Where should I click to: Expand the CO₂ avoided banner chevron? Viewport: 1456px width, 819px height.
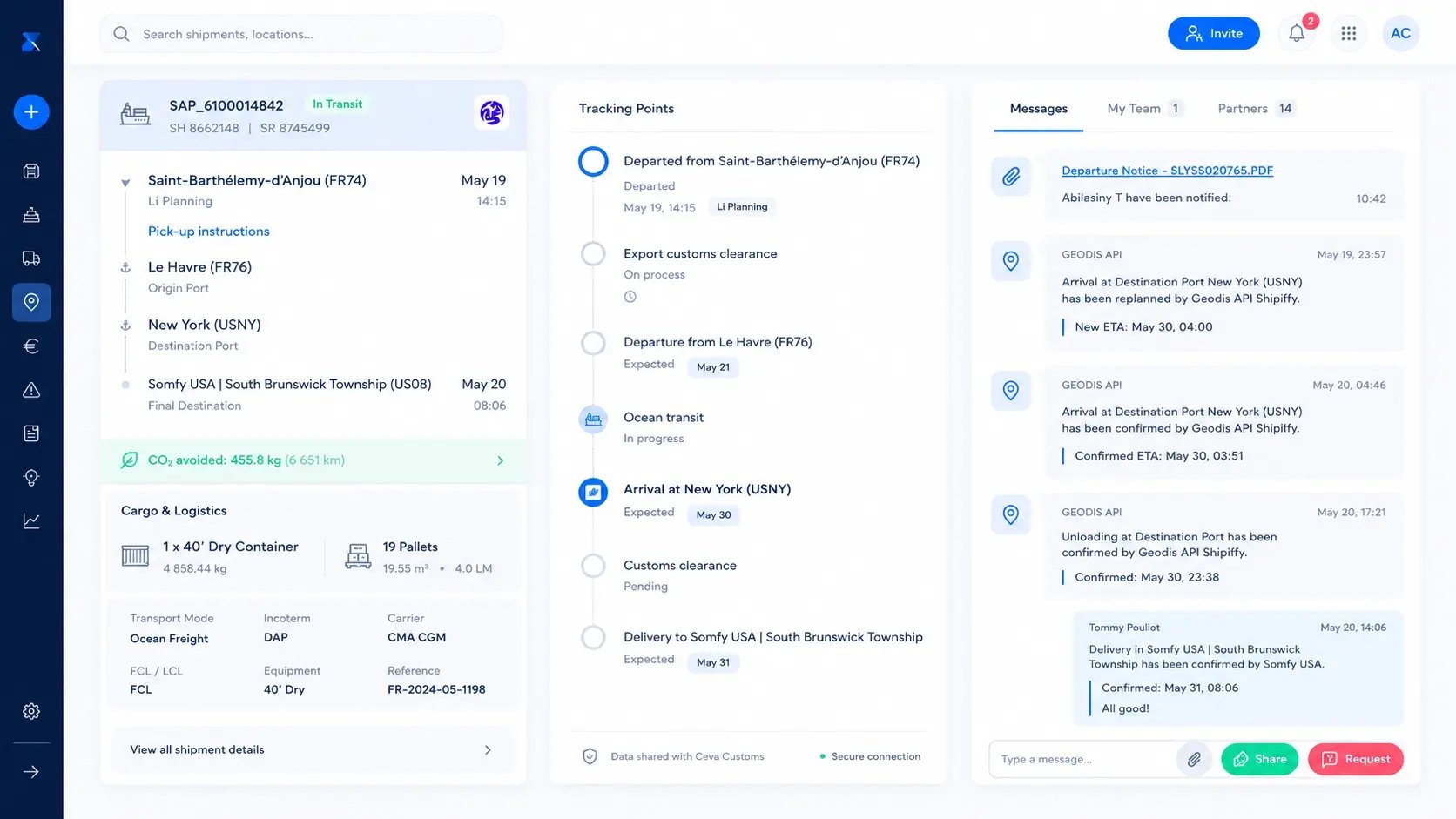500,460
